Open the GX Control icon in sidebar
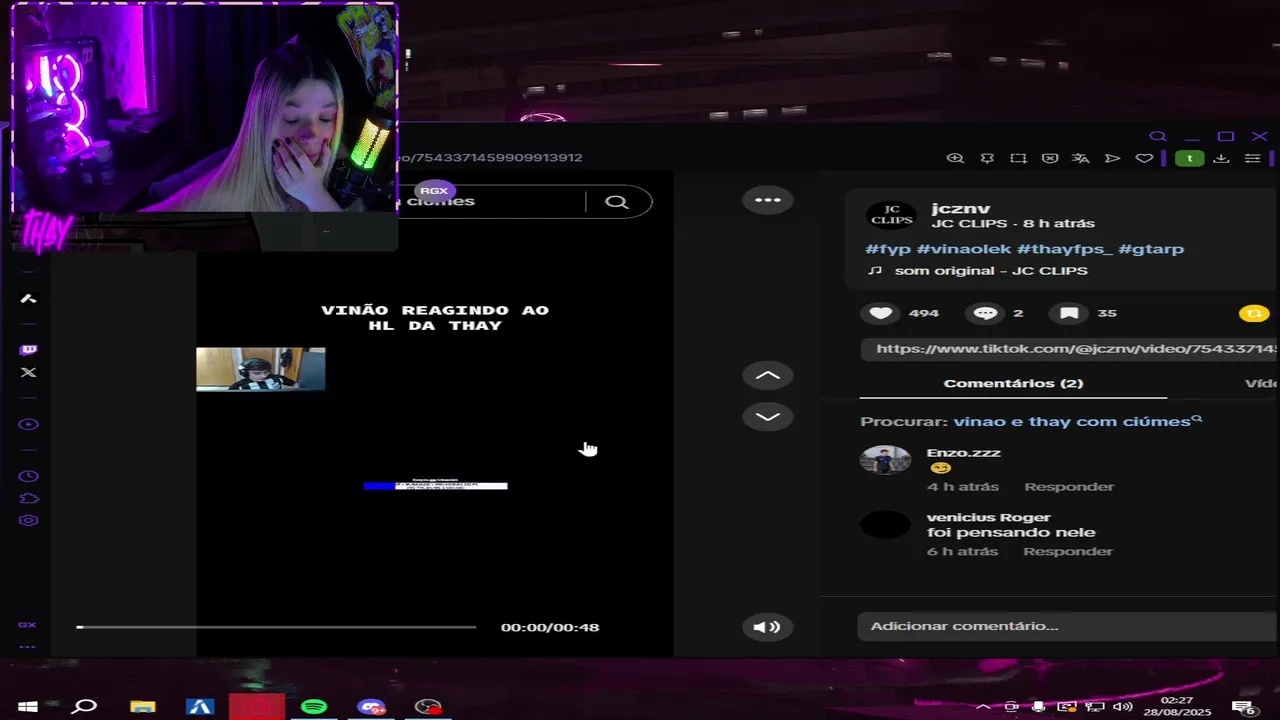The width and height of the screenshot is (1280, 720). tap(27, 625)
